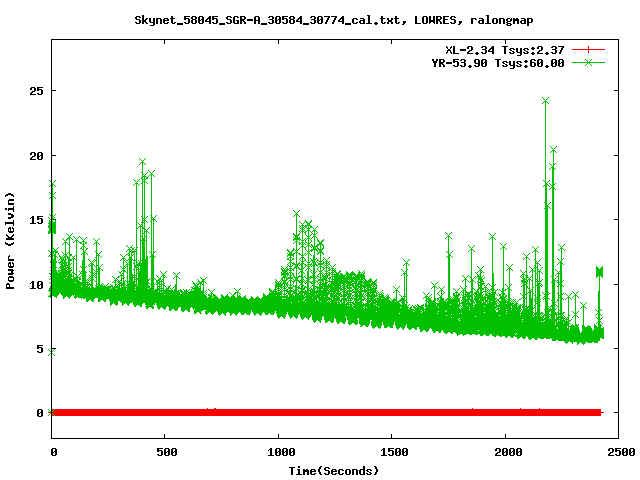Click the x-axis tick label 2500
The height and width of the screenshot is (480, 640).
point(621,452)
